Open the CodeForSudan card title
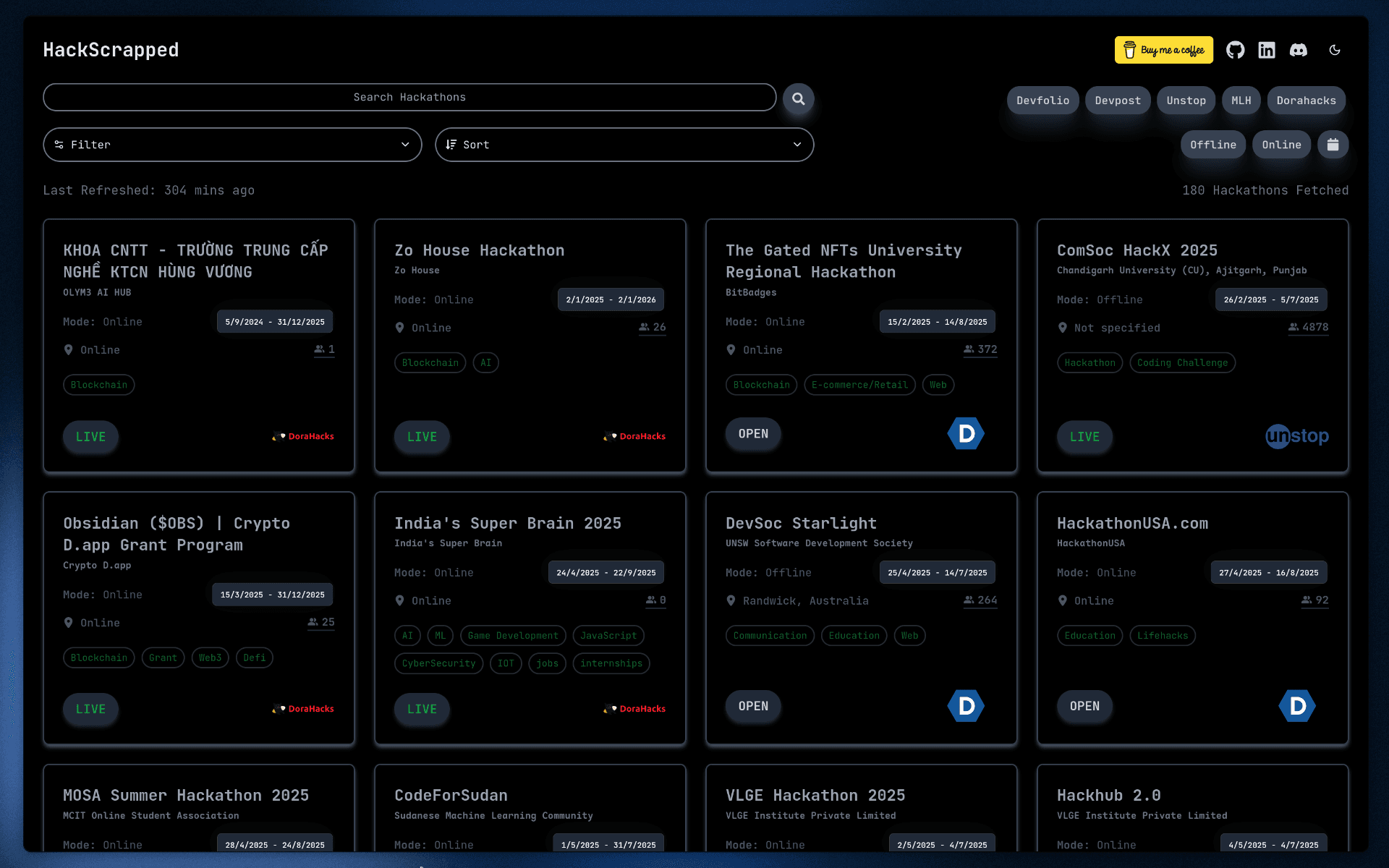 click(x=451, y=795)
